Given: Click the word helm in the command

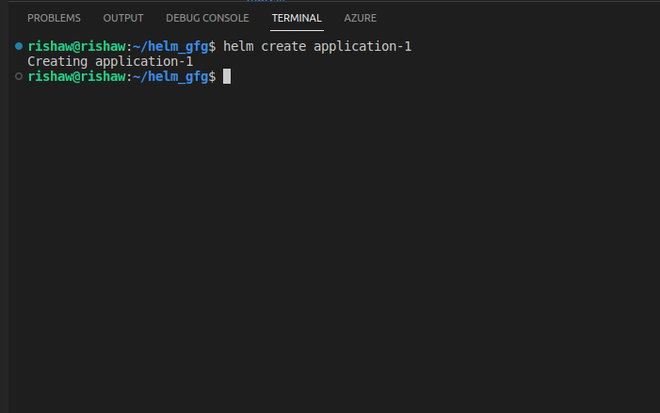Looking at the screenshot, I should tap(238, 46).
